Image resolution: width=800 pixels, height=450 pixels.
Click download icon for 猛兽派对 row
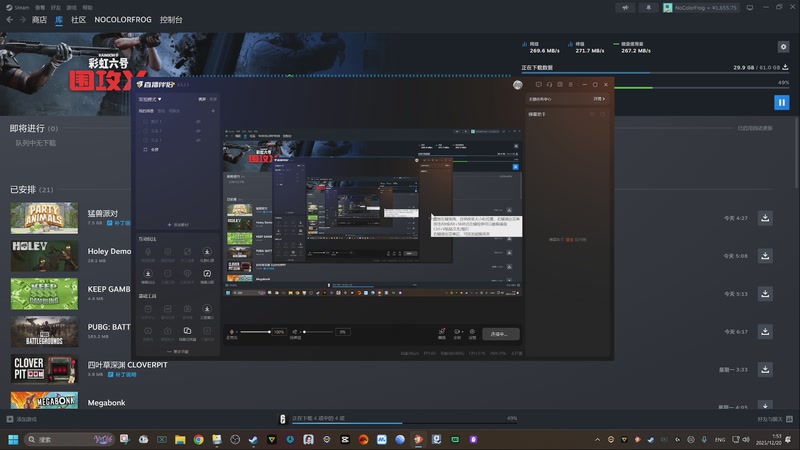765,218
